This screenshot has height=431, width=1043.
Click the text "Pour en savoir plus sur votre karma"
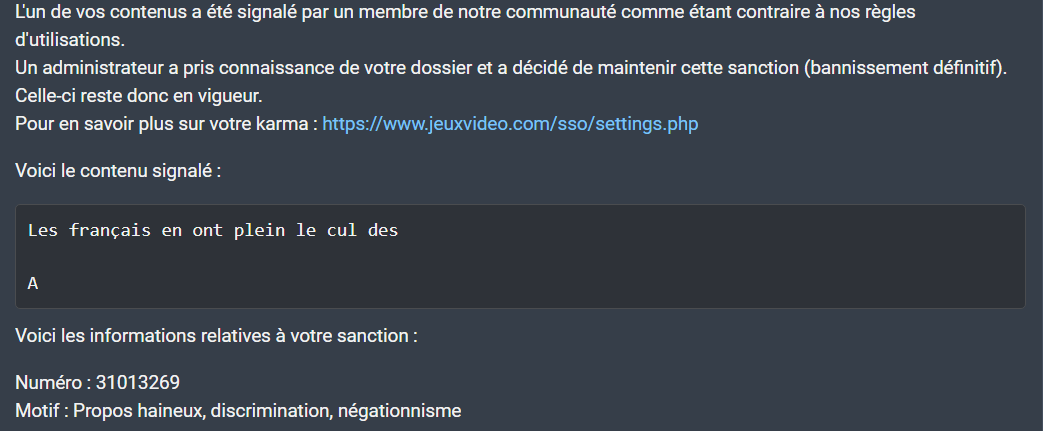[166, 124]
